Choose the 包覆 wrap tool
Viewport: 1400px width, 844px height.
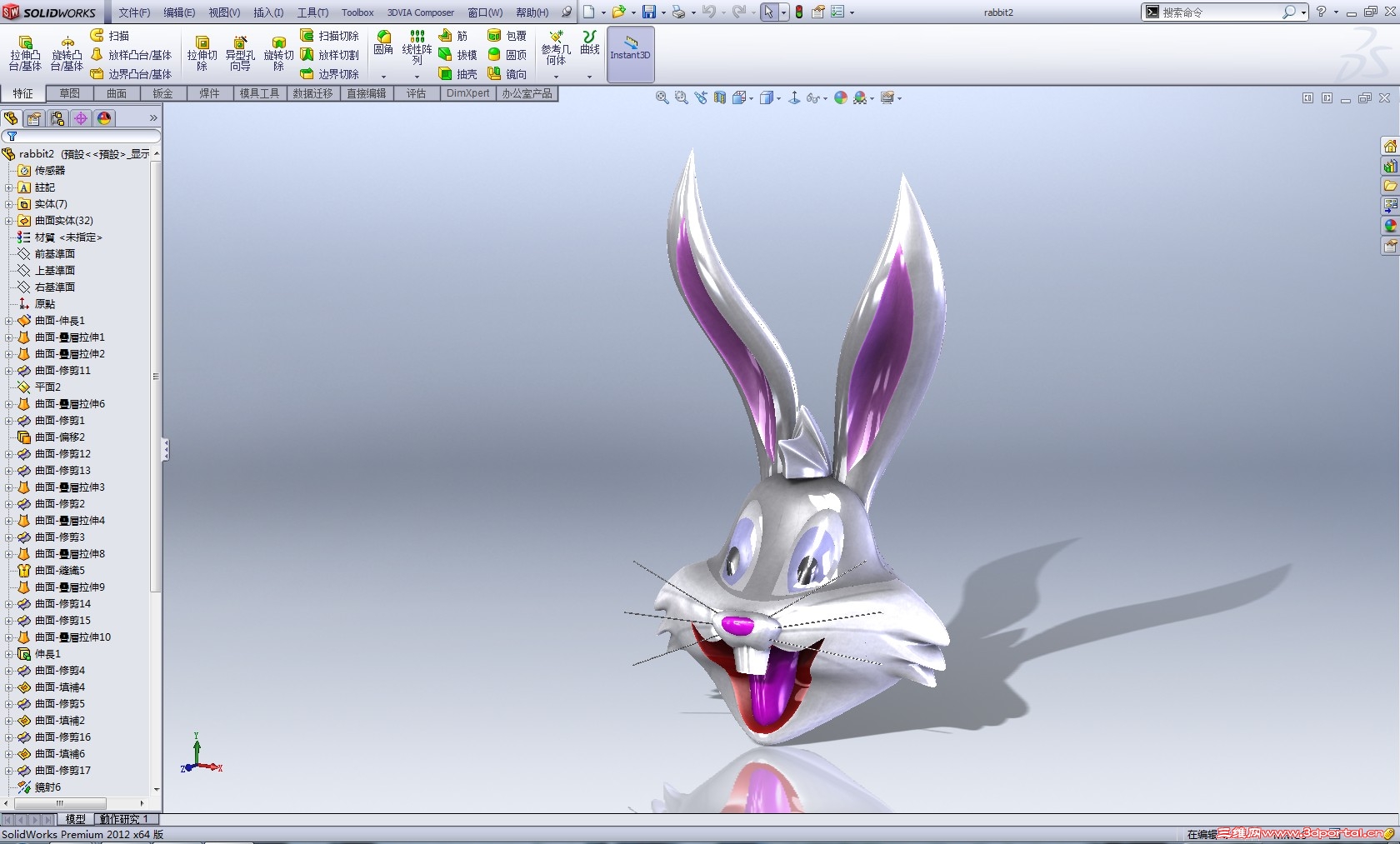(x=507, y=36)
